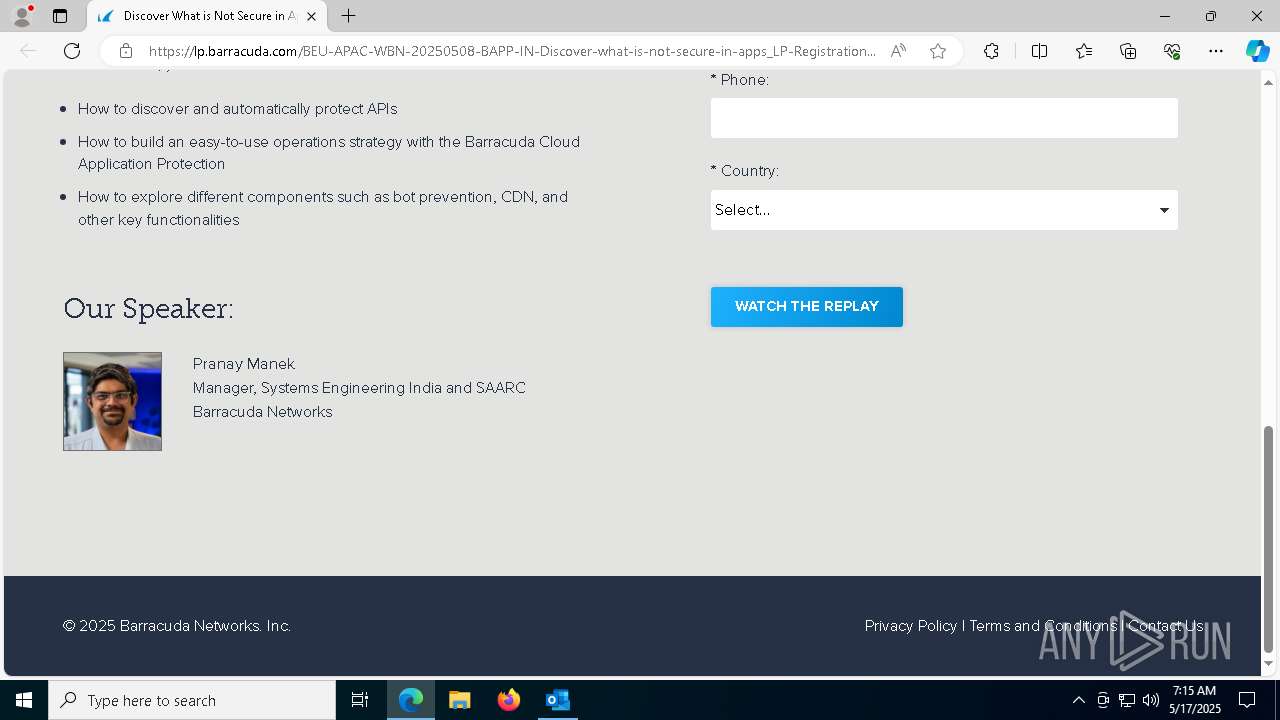Image resolution: width=1280 pixels, height=720 pixels.
Task: Close the Discover What is Not Secure tab
Action: point(311,16)
